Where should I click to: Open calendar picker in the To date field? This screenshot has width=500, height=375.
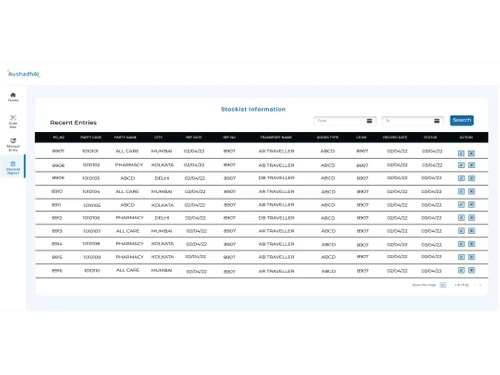pos(437,121)
